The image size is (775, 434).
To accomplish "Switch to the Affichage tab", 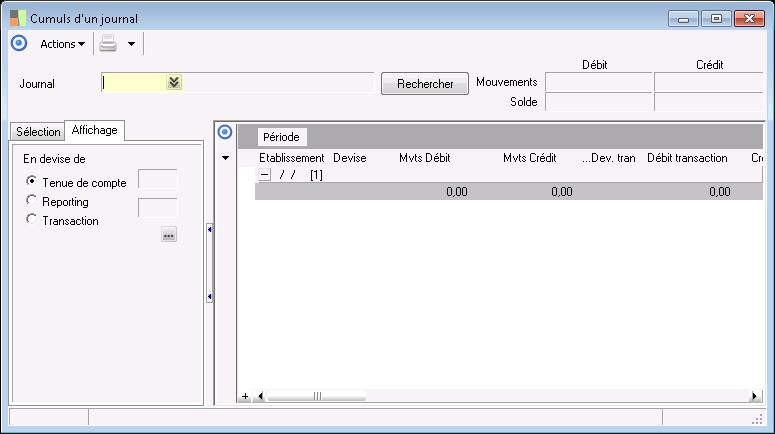I will coord(94,130).
